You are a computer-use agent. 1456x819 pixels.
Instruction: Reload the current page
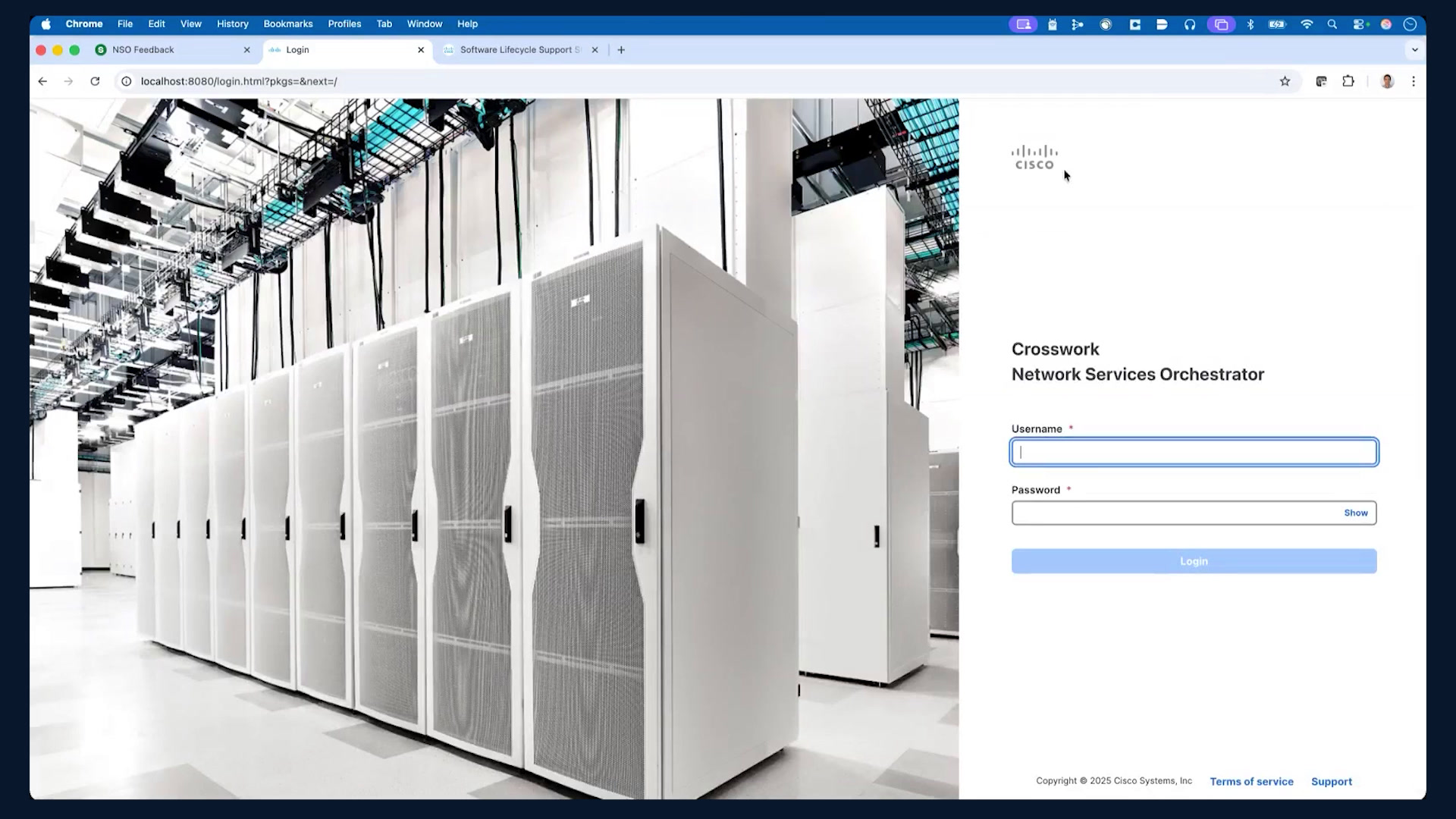click(x=95, y=81)
